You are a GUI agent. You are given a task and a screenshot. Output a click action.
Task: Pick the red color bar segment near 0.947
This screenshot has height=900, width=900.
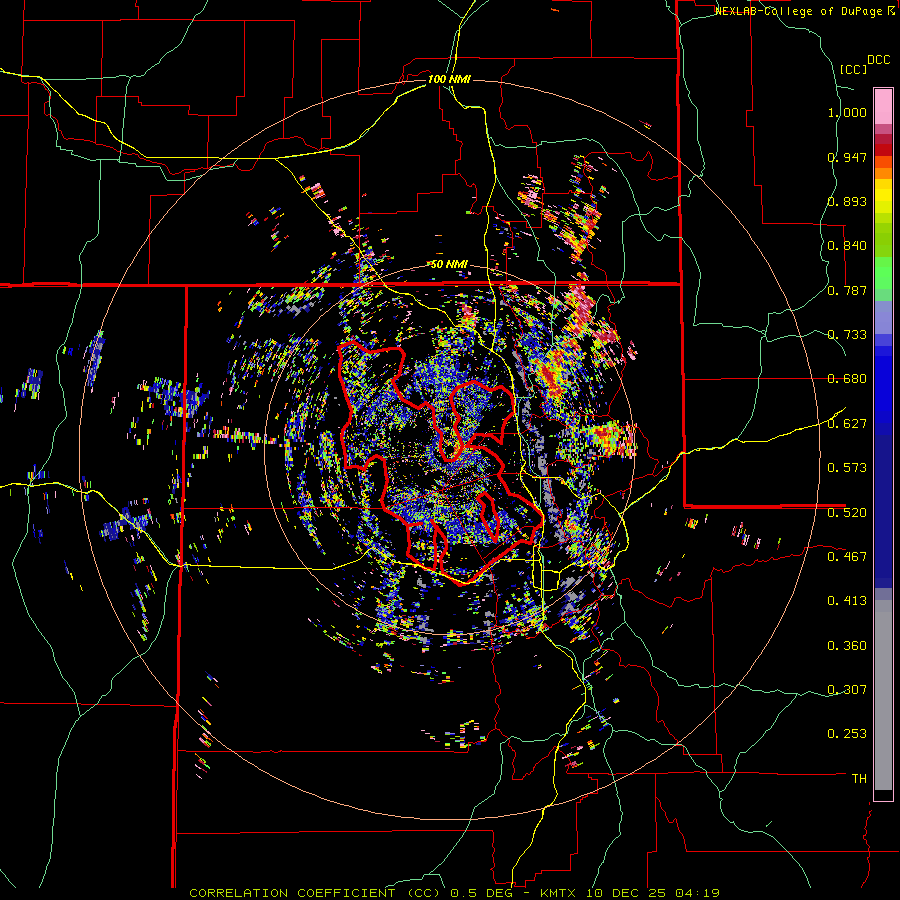pyautogui.click(x=883, y=150)
